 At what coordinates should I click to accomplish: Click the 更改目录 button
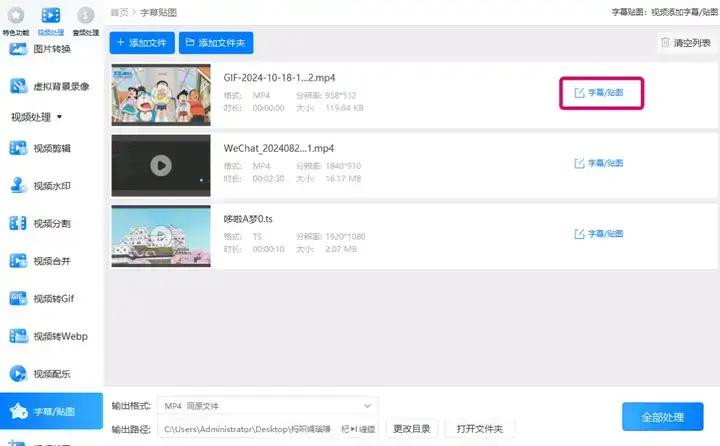pos(411,429)
